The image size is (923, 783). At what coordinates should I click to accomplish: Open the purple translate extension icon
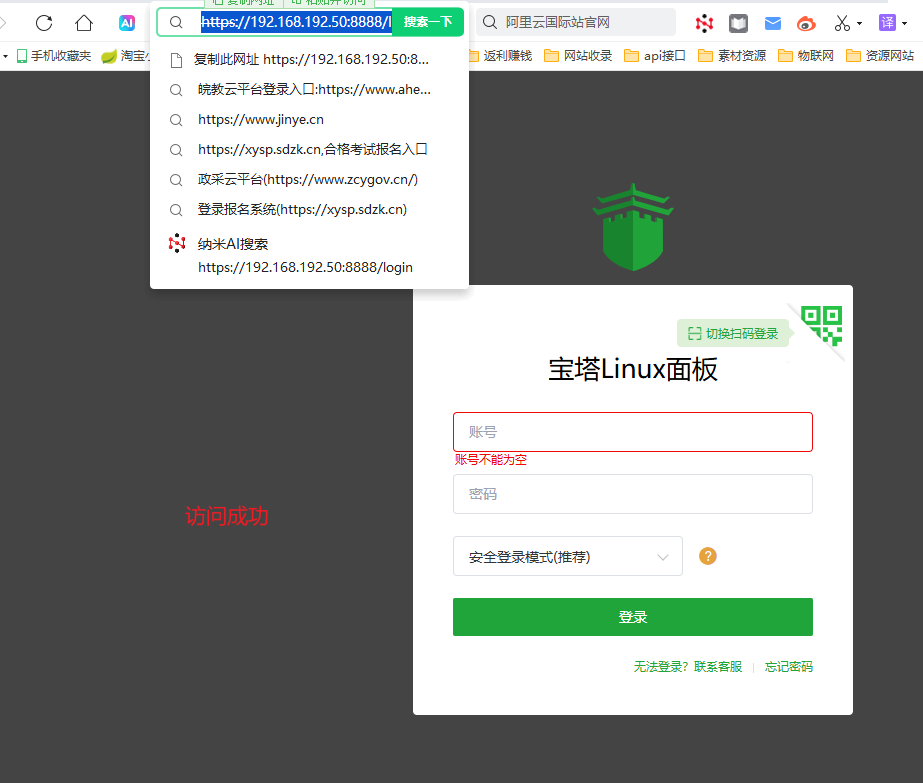[887, 23]
